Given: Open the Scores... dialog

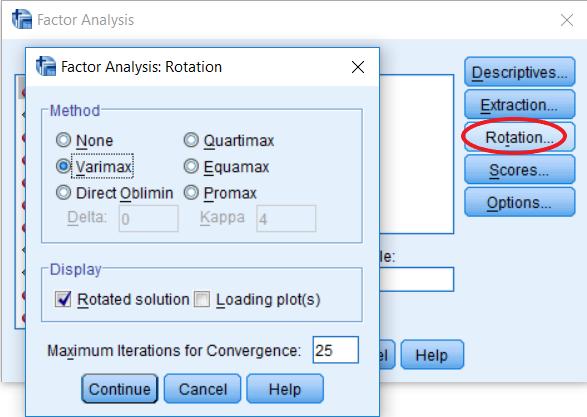Looking at the screenshot, I should pyautogui.click(x=520, y=170).
